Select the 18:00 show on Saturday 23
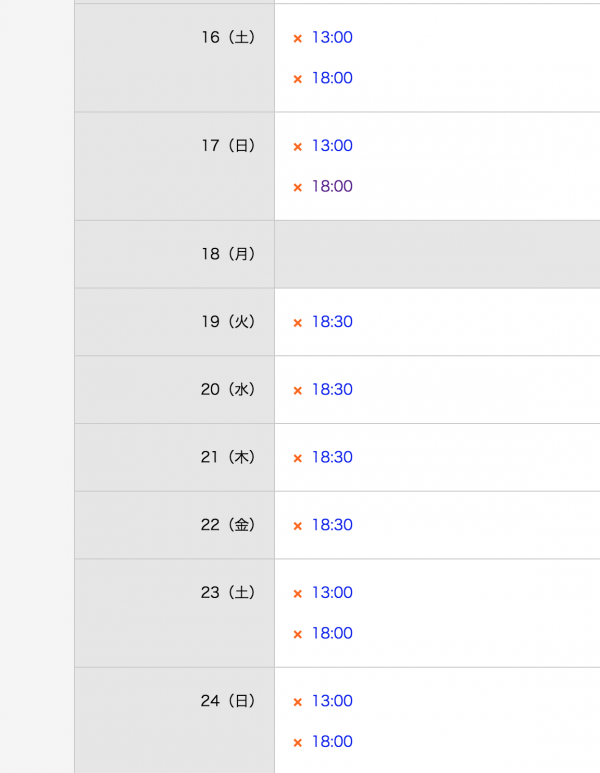600x773 pixels. pos(332,633)
